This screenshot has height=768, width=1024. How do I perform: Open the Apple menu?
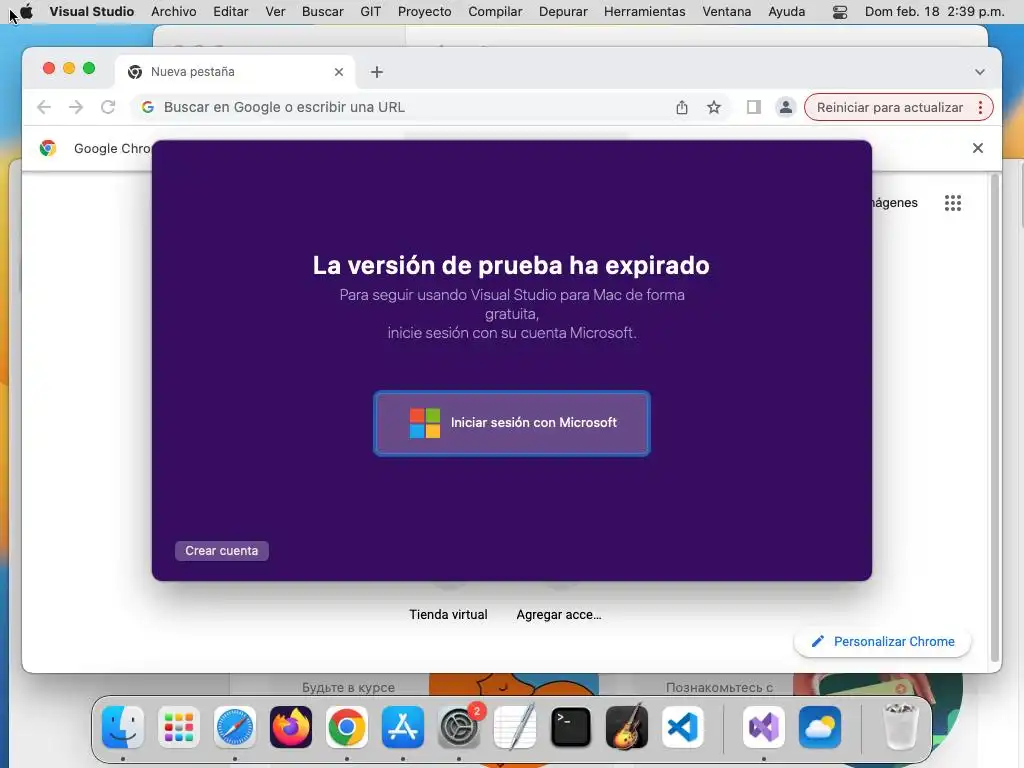pyautogui.click(x=27, y=12)
